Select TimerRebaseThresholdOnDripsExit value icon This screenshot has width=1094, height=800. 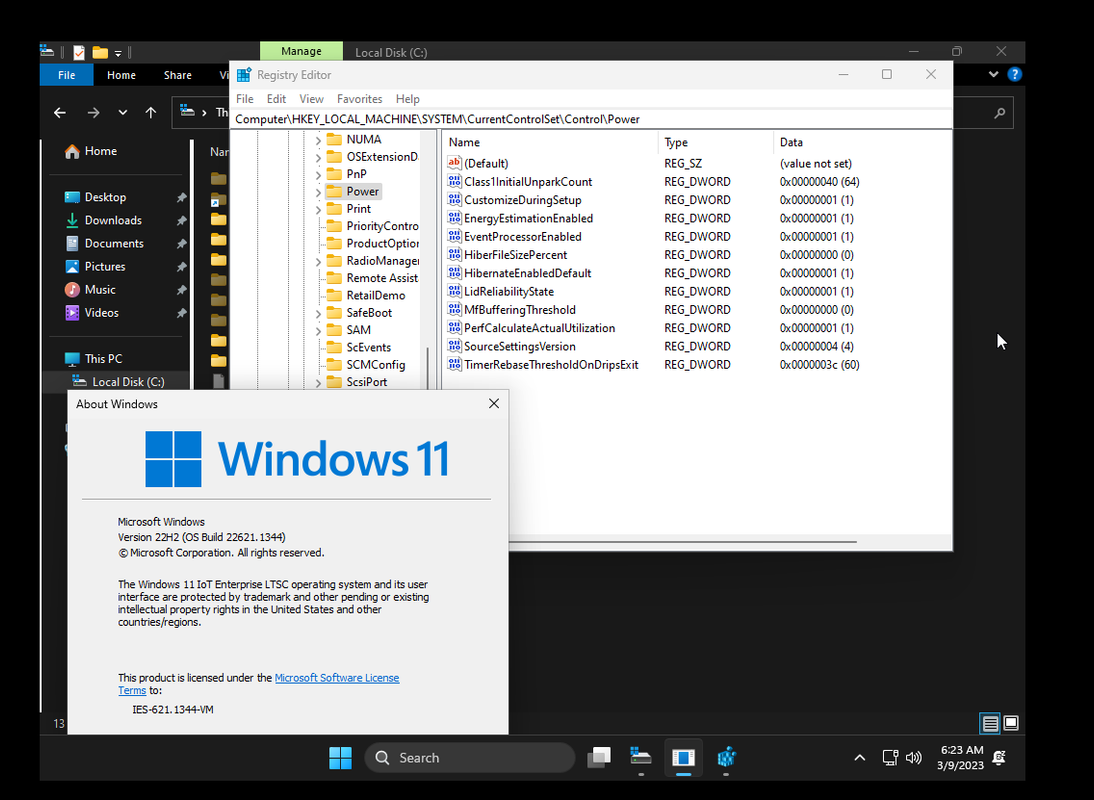(454, 364)
